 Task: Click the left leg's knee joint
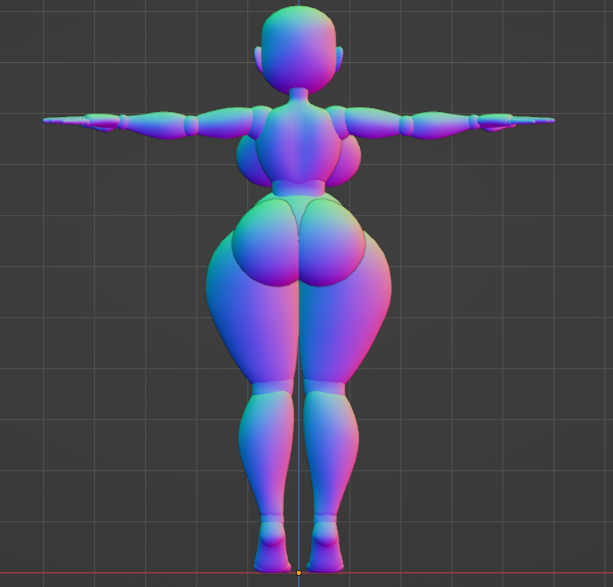pos(272,387)
